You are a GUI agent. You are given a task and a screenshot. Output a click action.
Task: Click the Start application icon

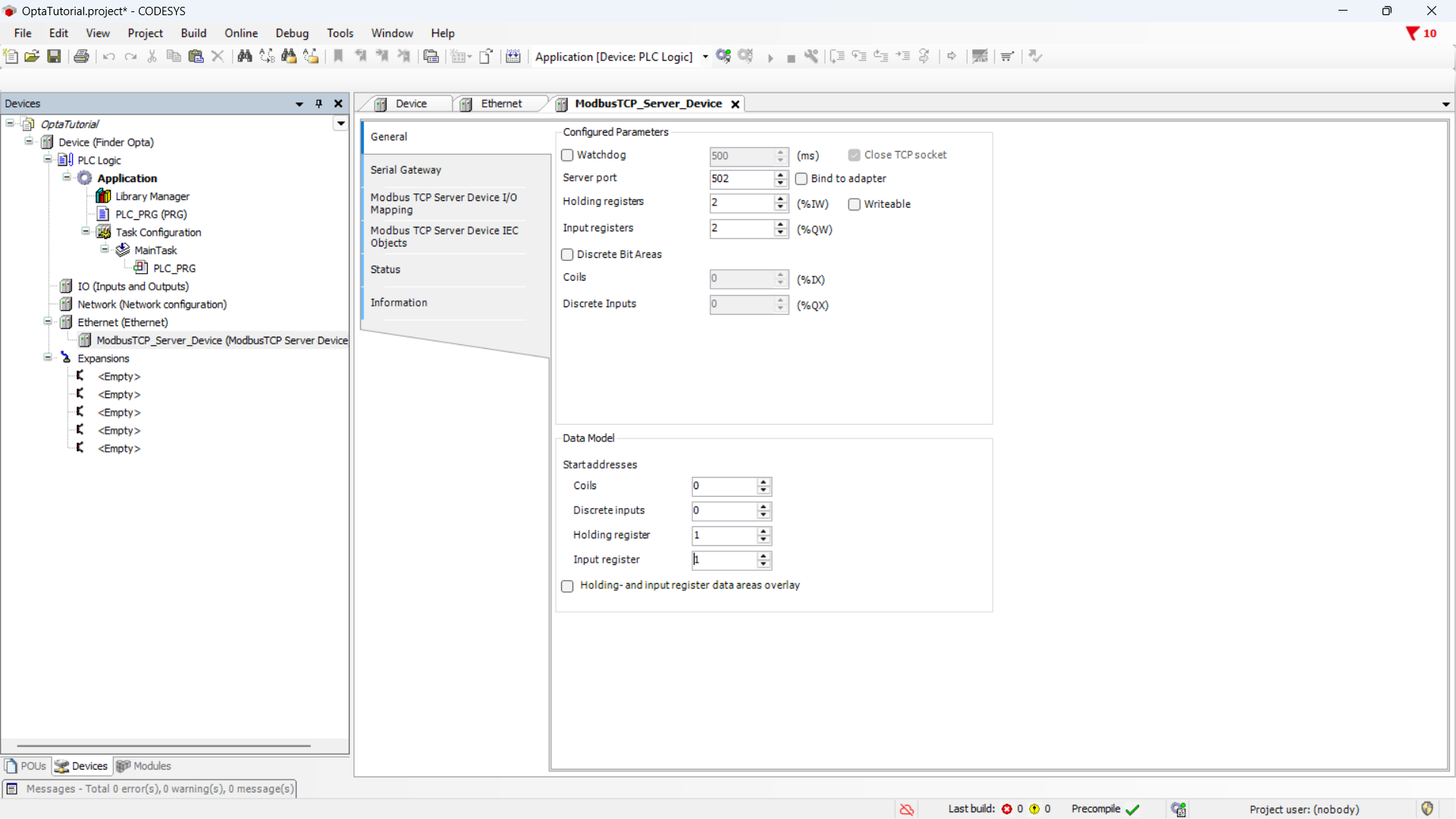(770, 57)
